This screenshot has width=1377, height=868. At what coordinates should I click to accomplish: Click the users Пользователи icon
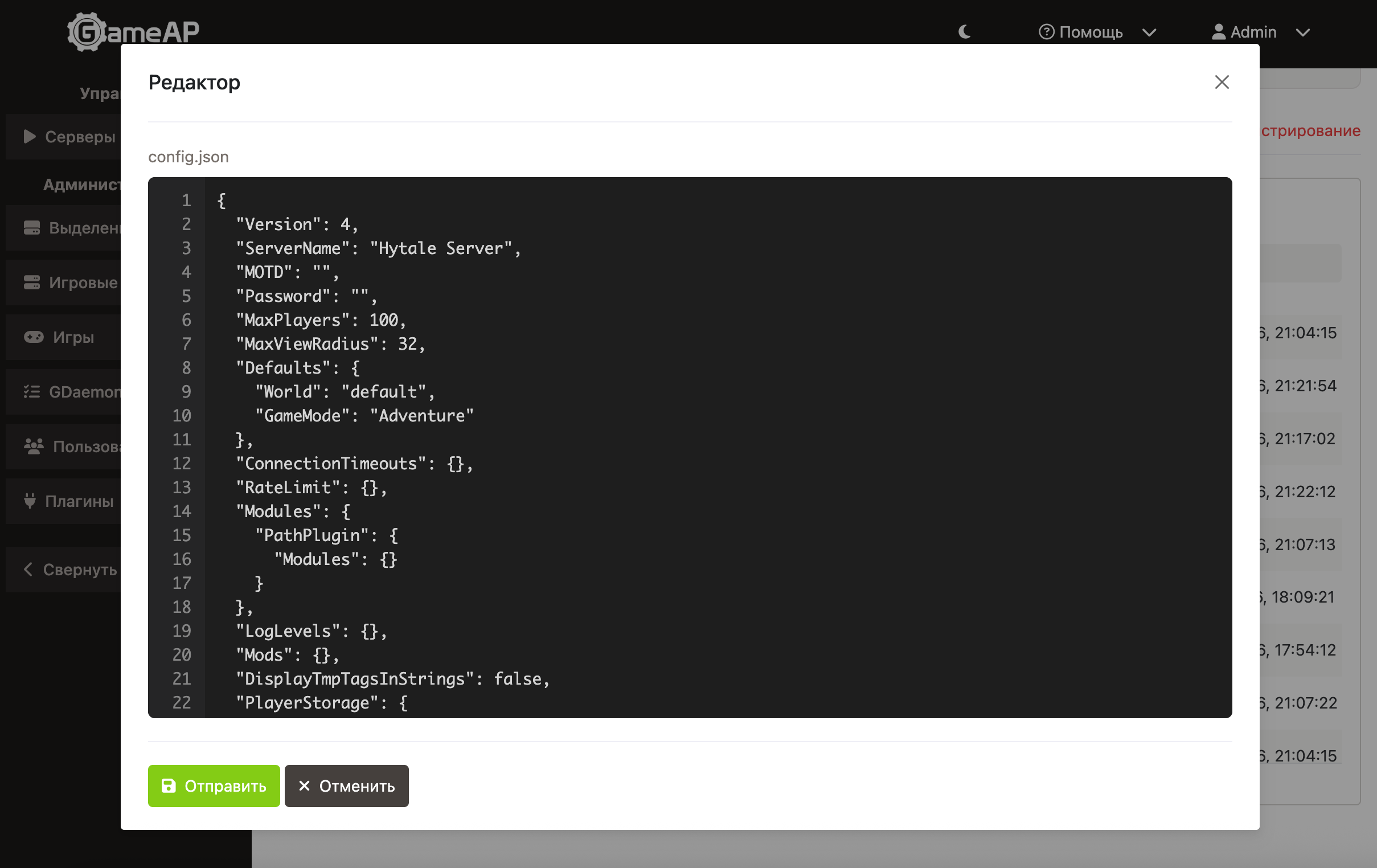pyautogui.click(x=34, y=446)
